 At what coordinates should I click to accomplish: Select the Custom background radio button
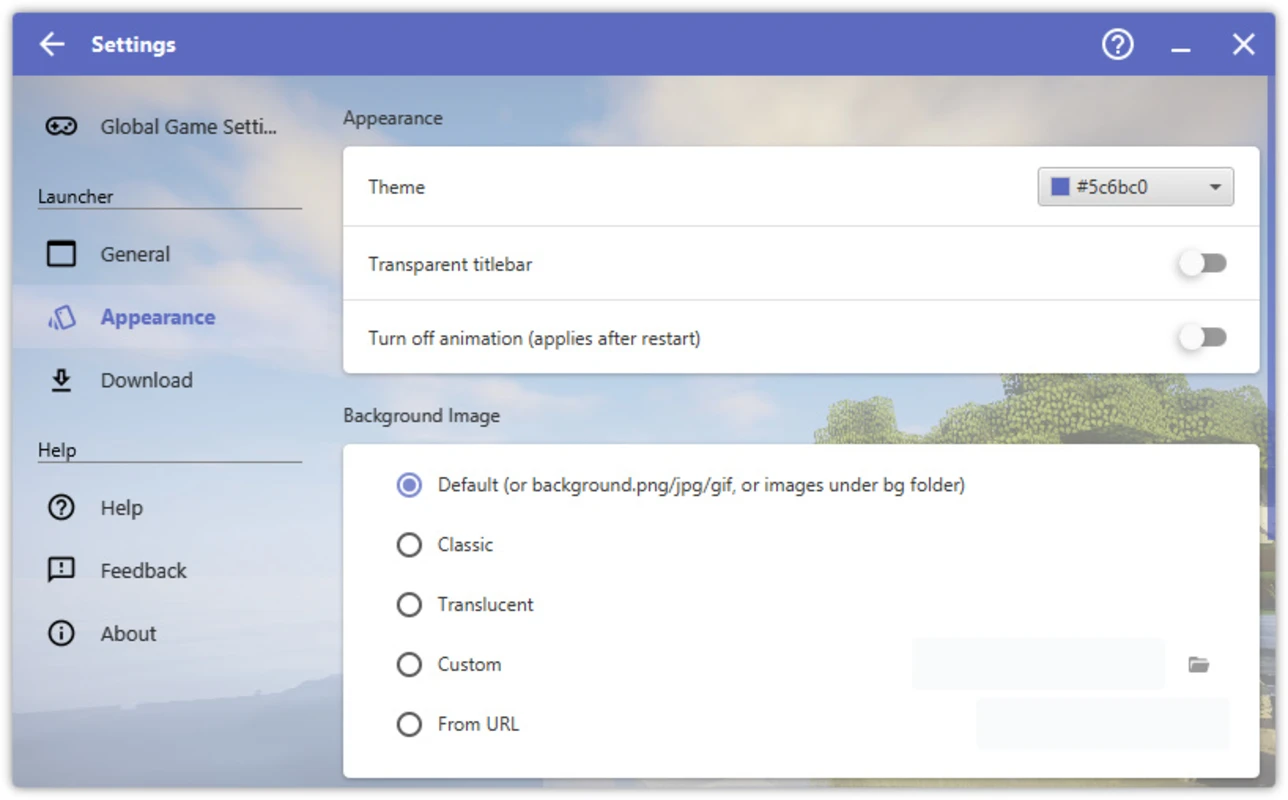[x=409, y=665]
